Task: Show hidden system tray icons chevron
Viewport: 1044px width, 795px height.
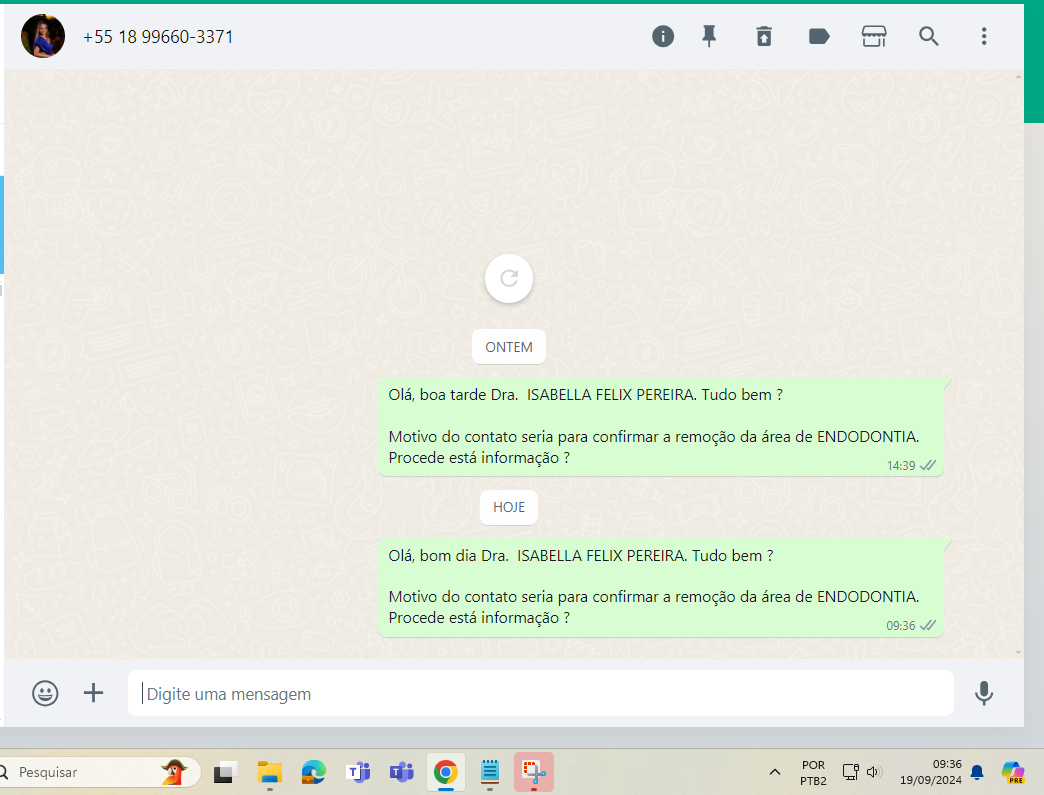Action: tap(775, 772)
